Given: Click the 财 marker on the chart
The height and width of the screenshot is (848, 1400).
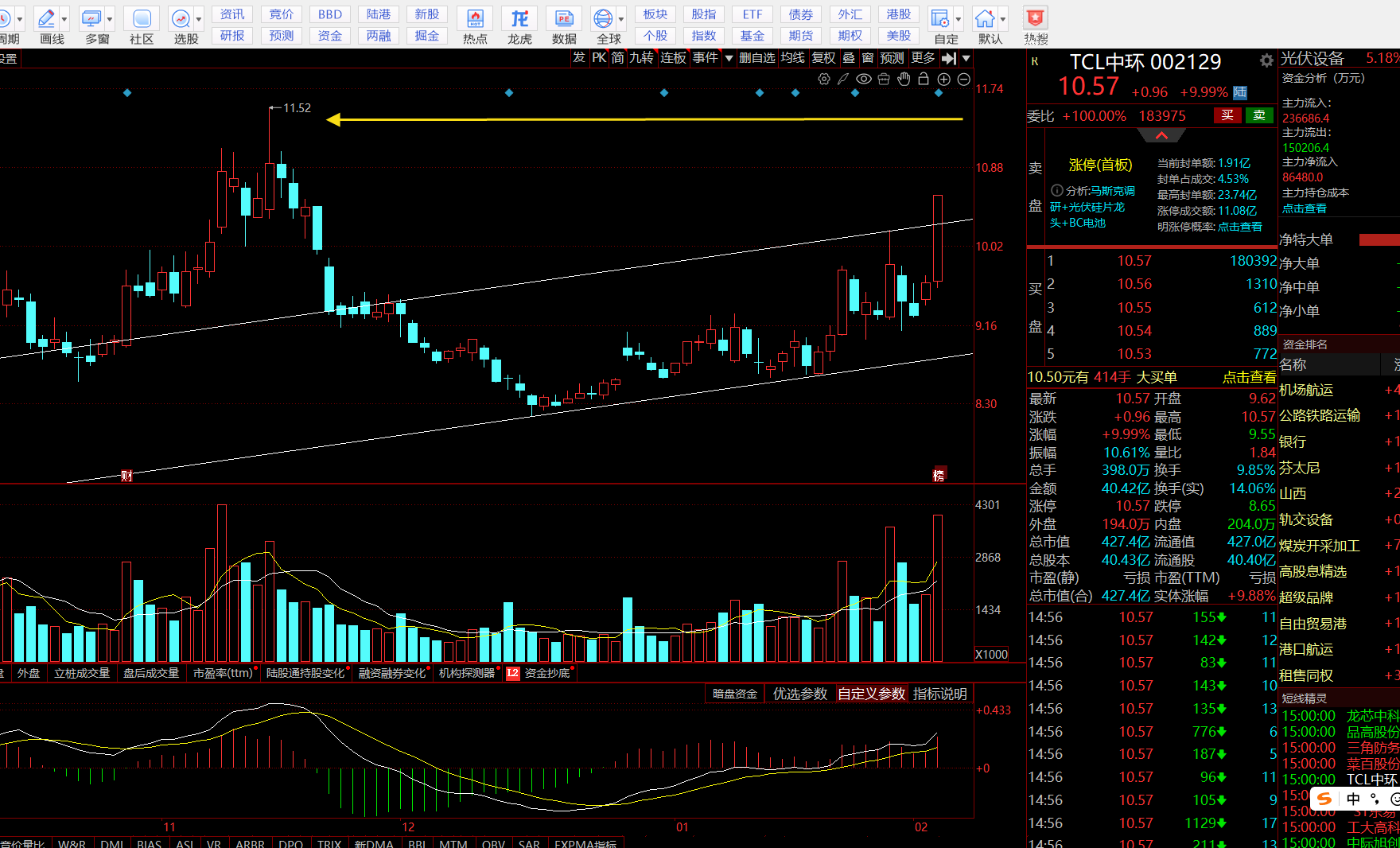Looking at the screenshot, I should point(126,476).
